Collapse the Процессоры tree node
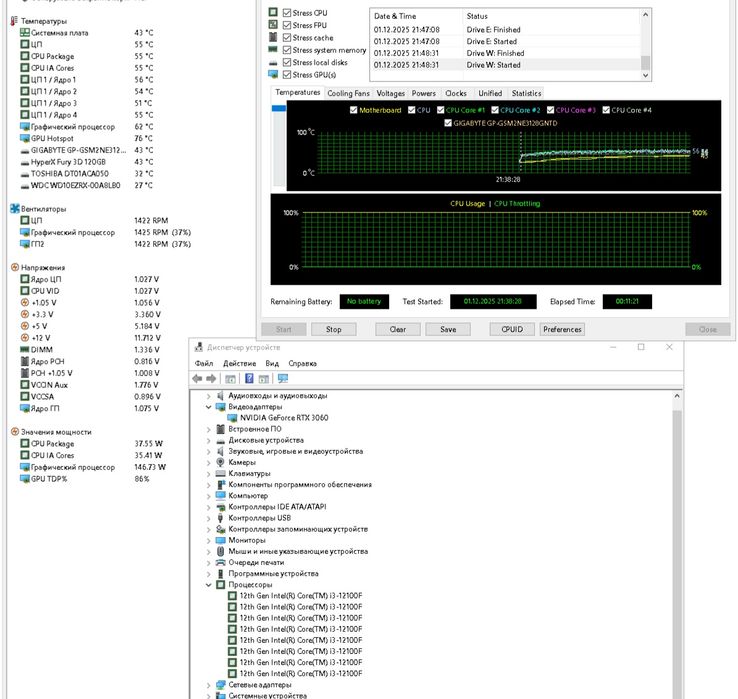The image size is (738, 699). click(209, 585)
